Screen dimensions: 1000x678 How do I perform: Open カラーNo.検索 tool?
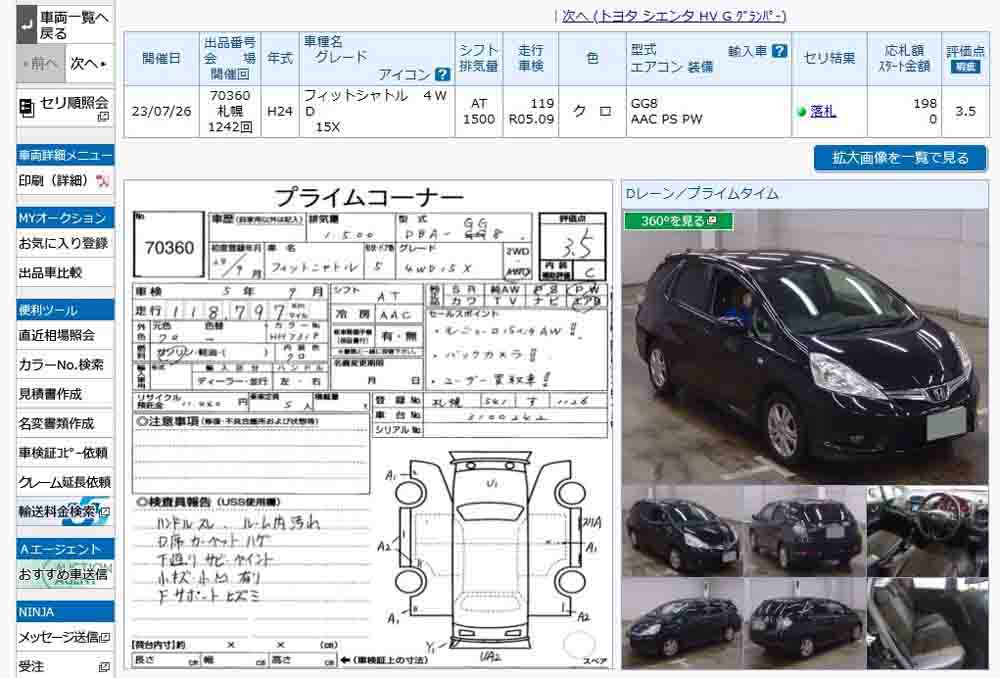point(64,365)
